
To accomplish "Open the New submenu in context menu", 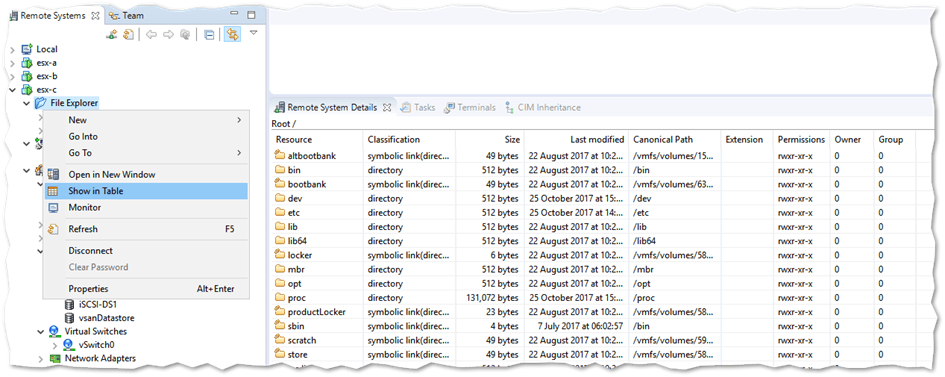I will pyautogui.click(x=145, y=120).
